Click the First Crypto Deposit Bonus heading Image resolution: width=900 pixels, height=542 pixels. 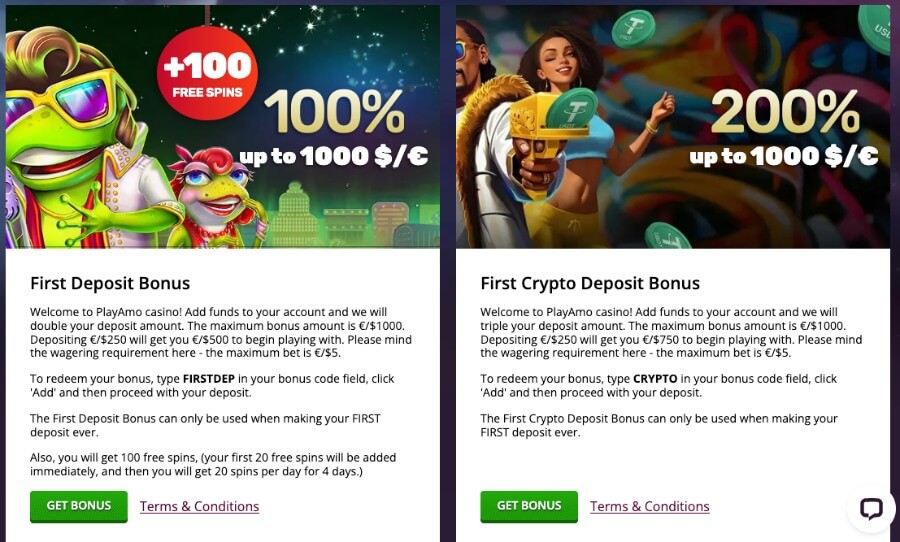[590, 283]
